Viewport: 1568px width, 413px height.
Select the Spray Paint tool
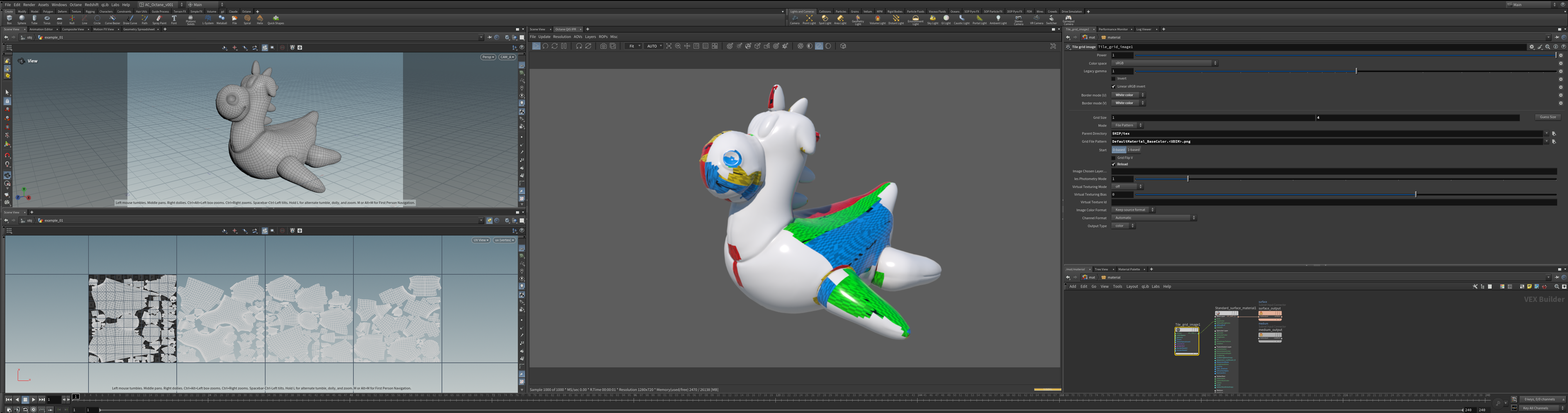click(x=160, y=20)
